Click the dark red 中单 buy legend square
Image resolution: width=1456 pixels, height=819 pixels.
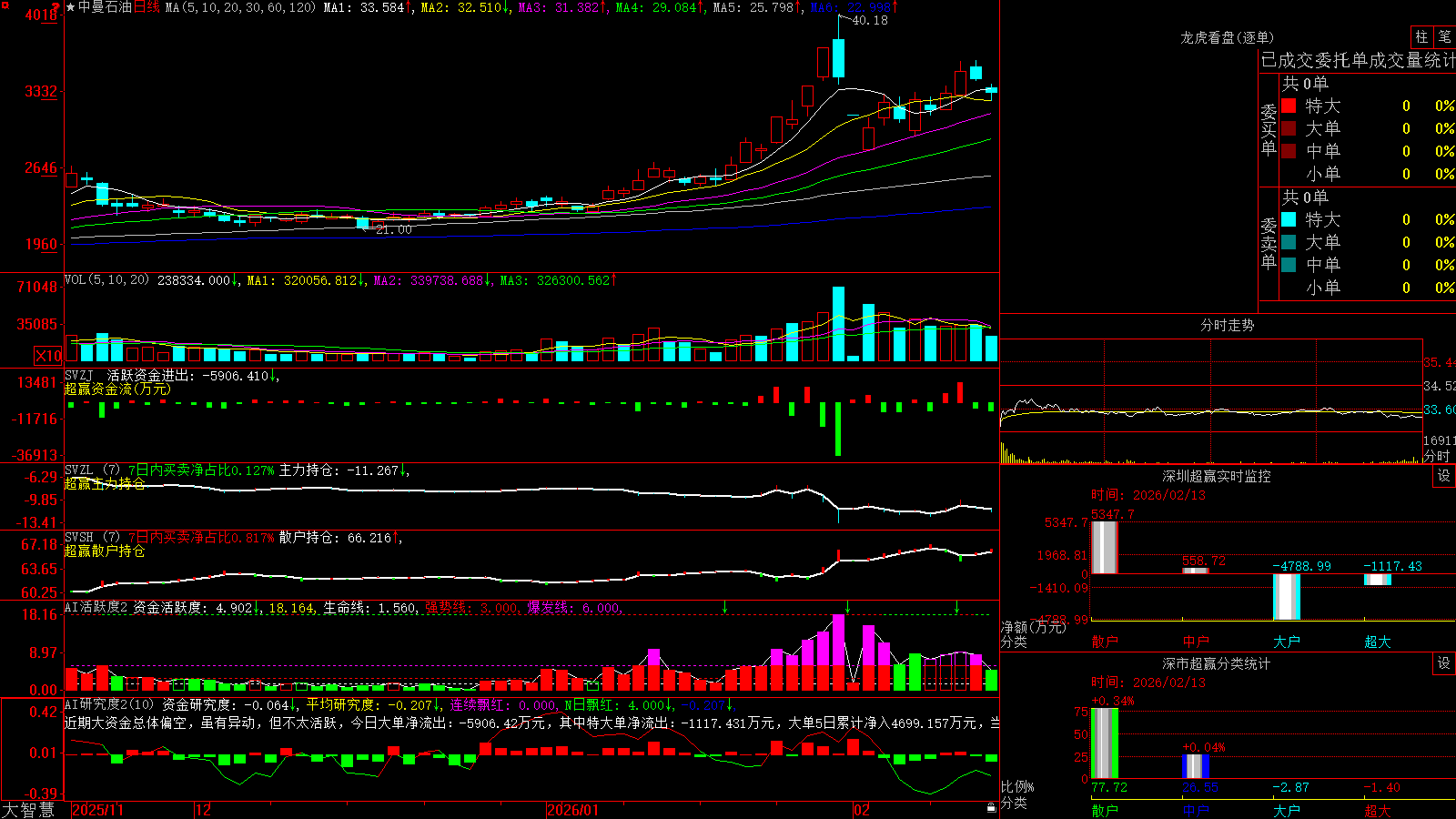pyautogui.click(x=1289, y=151)
